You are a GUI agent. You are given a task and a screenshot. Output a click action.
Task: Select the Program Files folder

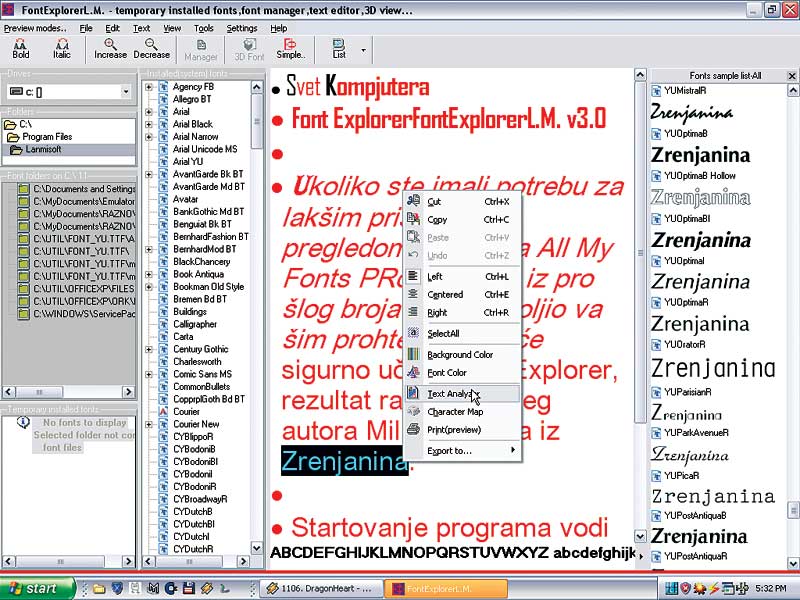coord(47,137)
